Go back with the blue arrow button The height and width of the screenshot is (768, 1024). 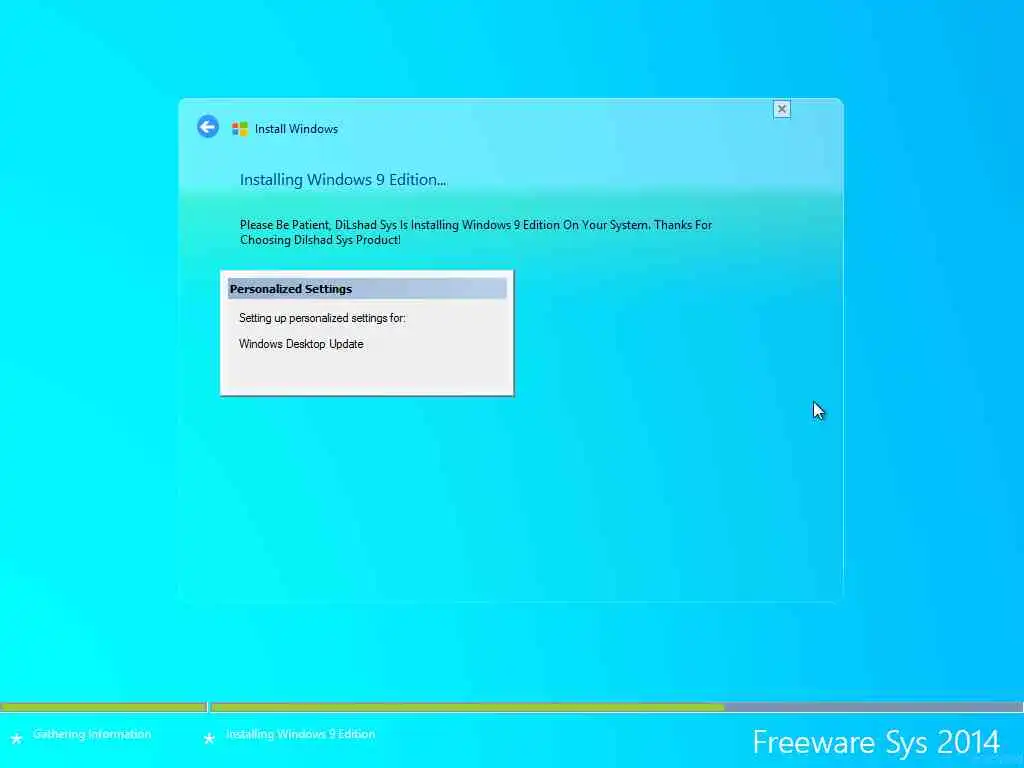tap(208, 127)
